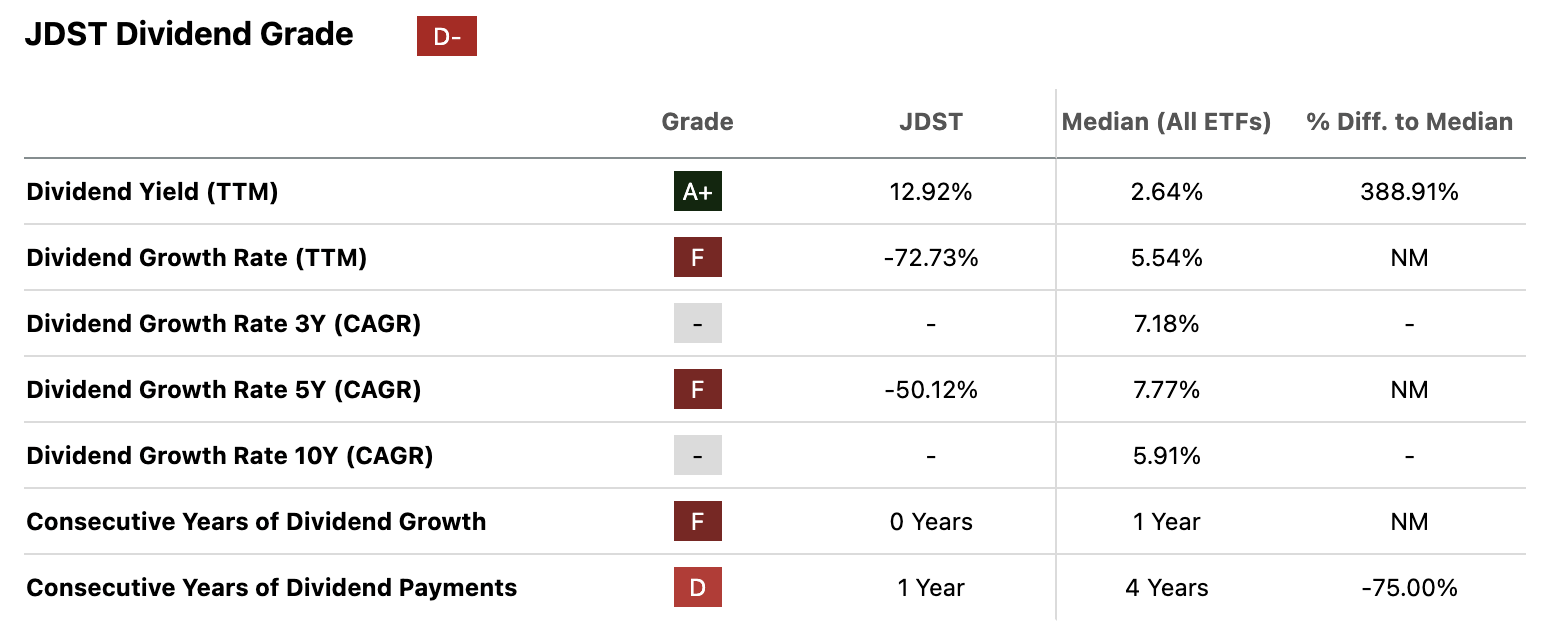Select F badge for 5Y CAGR growth
The width and height of the screenshot is (1554, 642).
click(x=697, y=390)
